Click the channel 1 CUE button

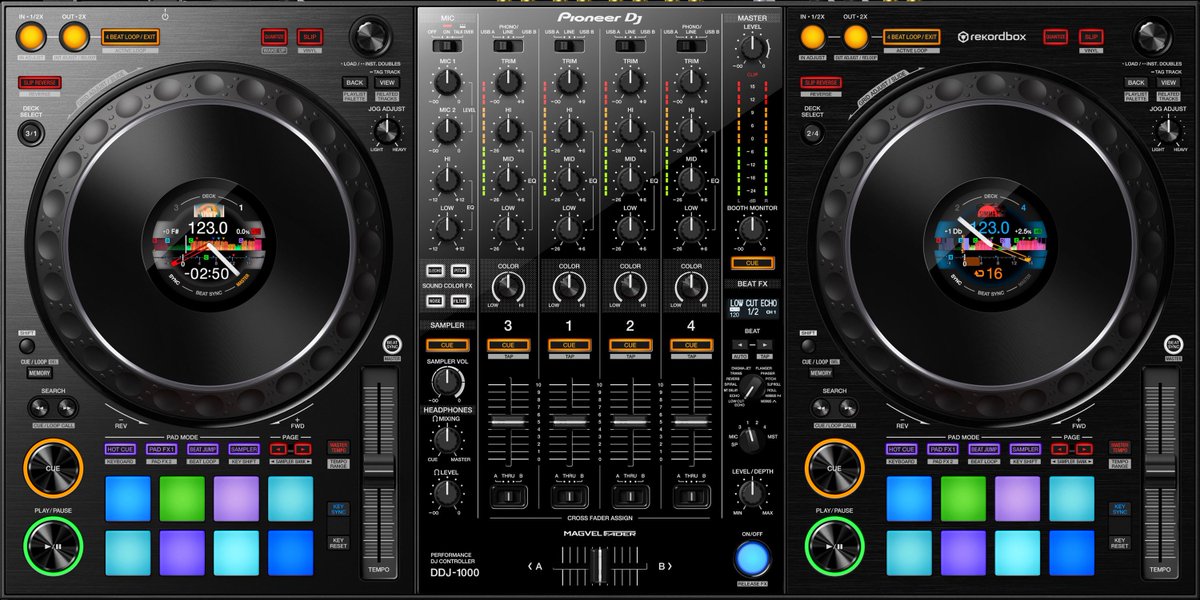point(569,345)
